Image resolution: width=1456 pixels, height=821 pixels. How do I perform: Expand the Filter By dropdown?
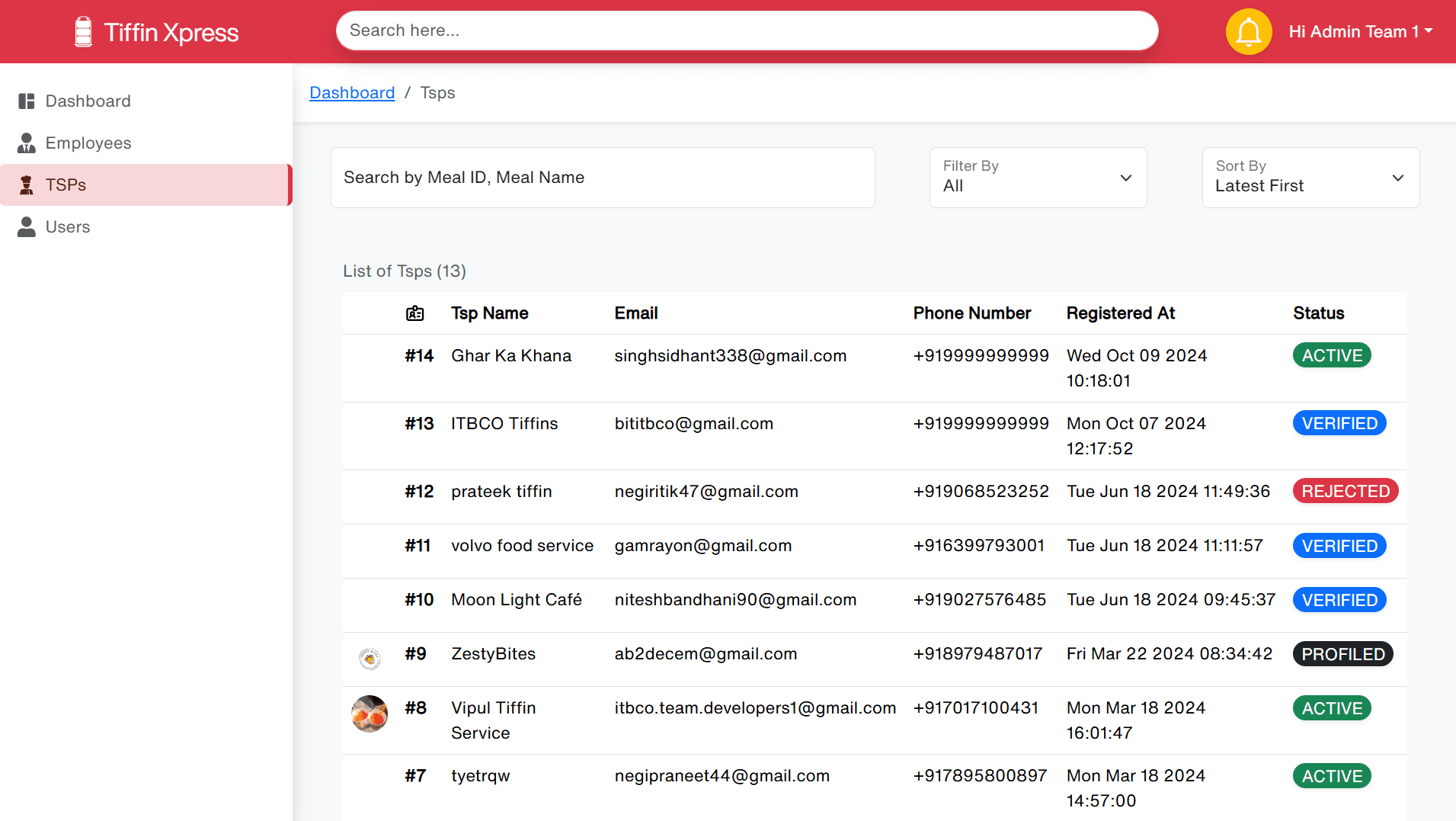[1038, 178]
